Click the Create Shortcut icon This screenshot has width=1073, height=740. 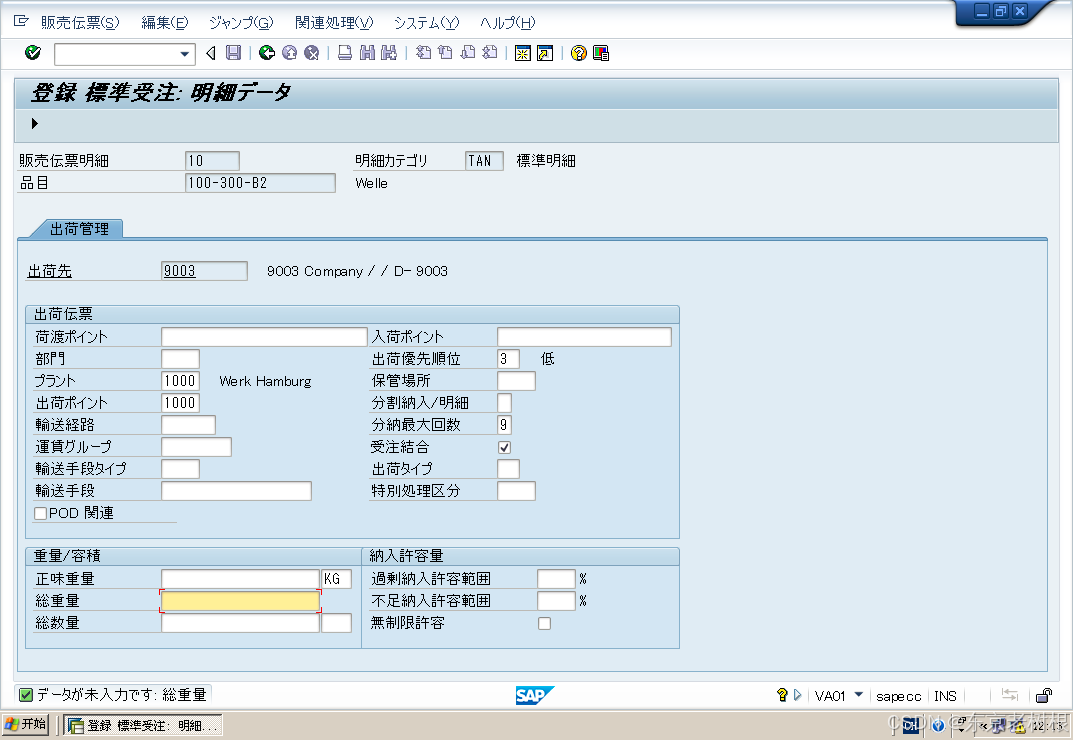coord(545,53)
